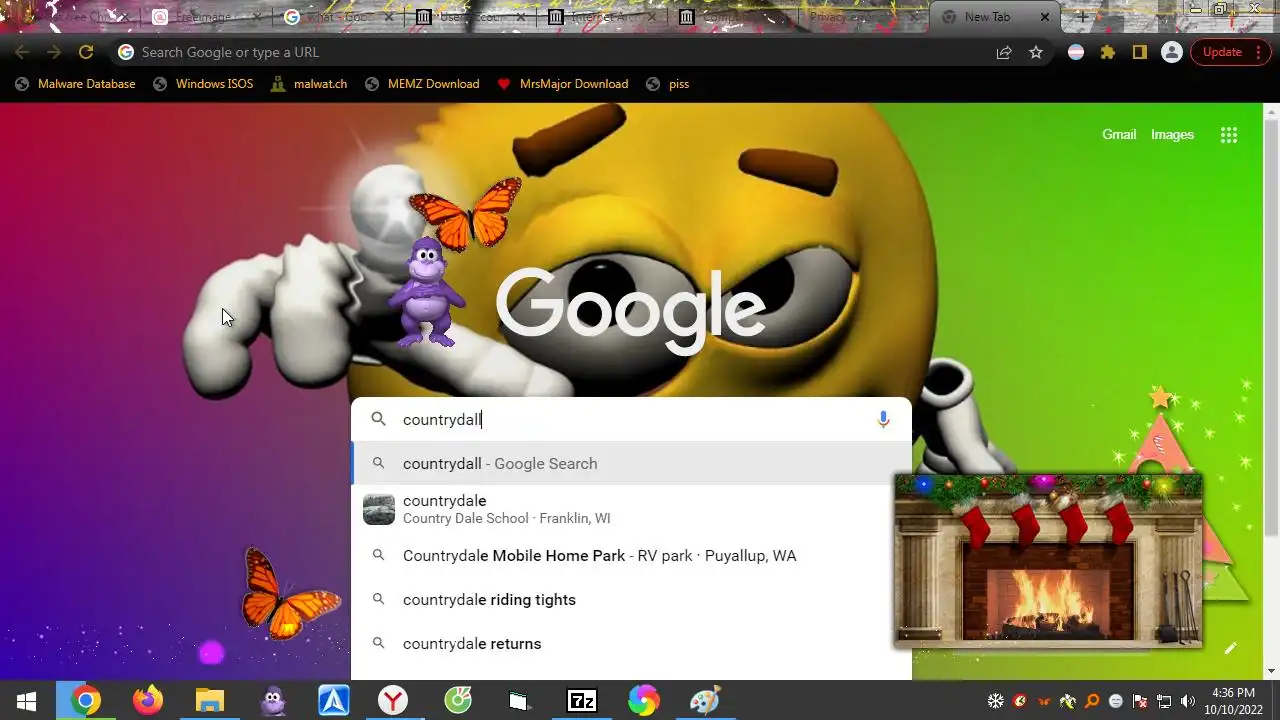Select the countrydale riding tights suggestion

coord(631,600)
